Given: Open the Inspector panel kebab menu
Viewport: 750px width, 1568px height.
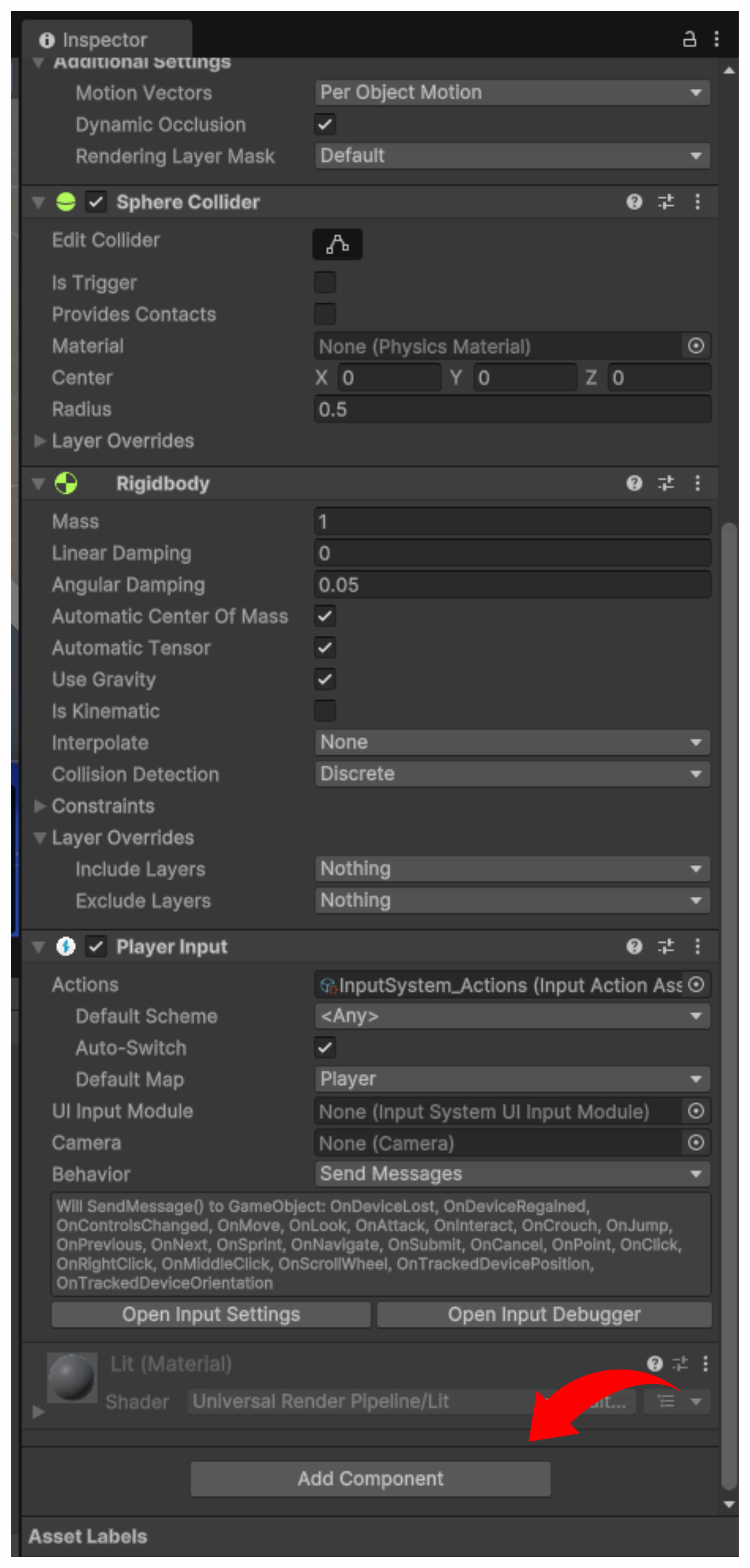Looking at the screenshot, I should pos(717,39).
